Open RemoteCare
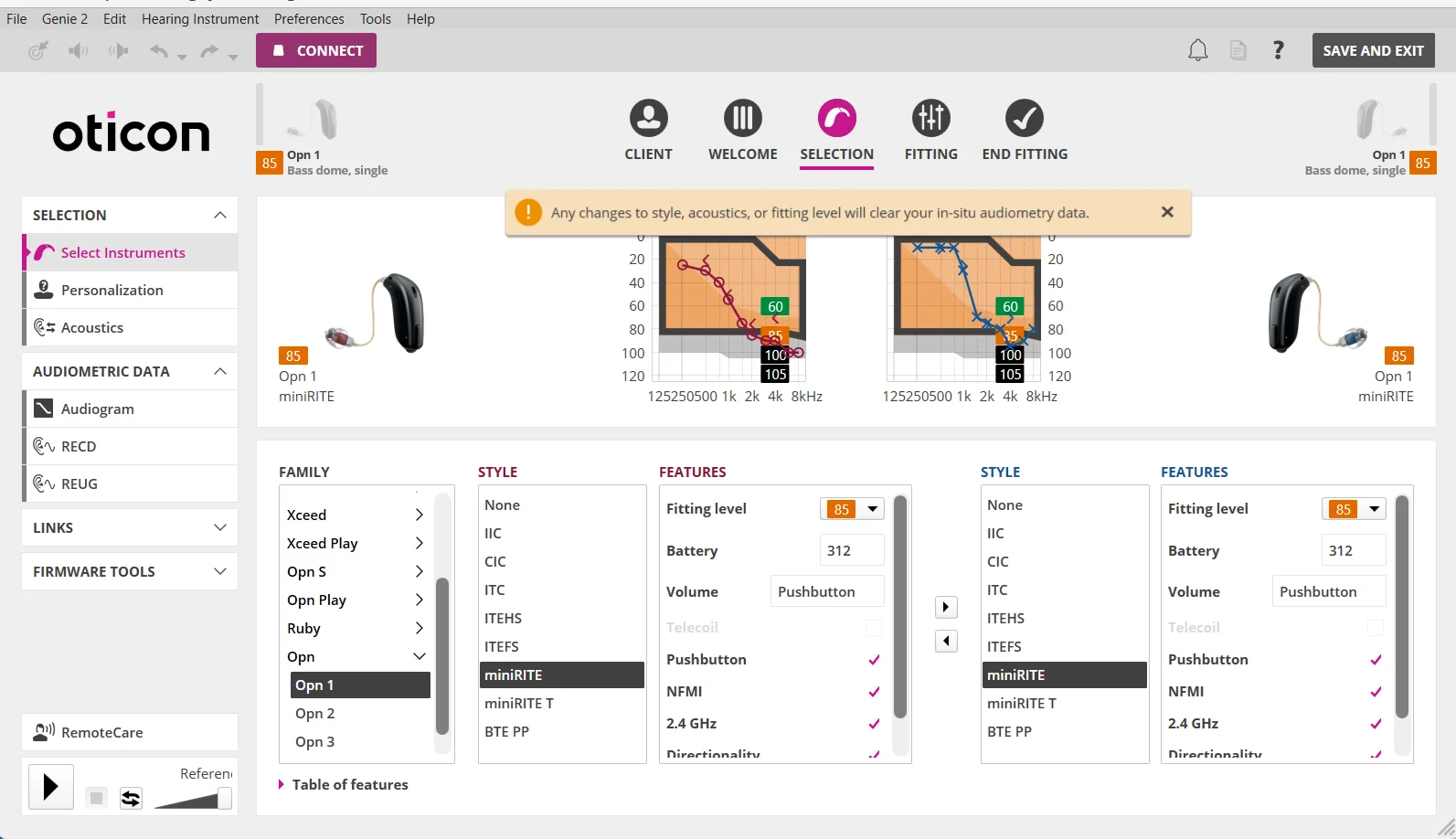Screen dimensions: 1456x839 pos(130,732)
